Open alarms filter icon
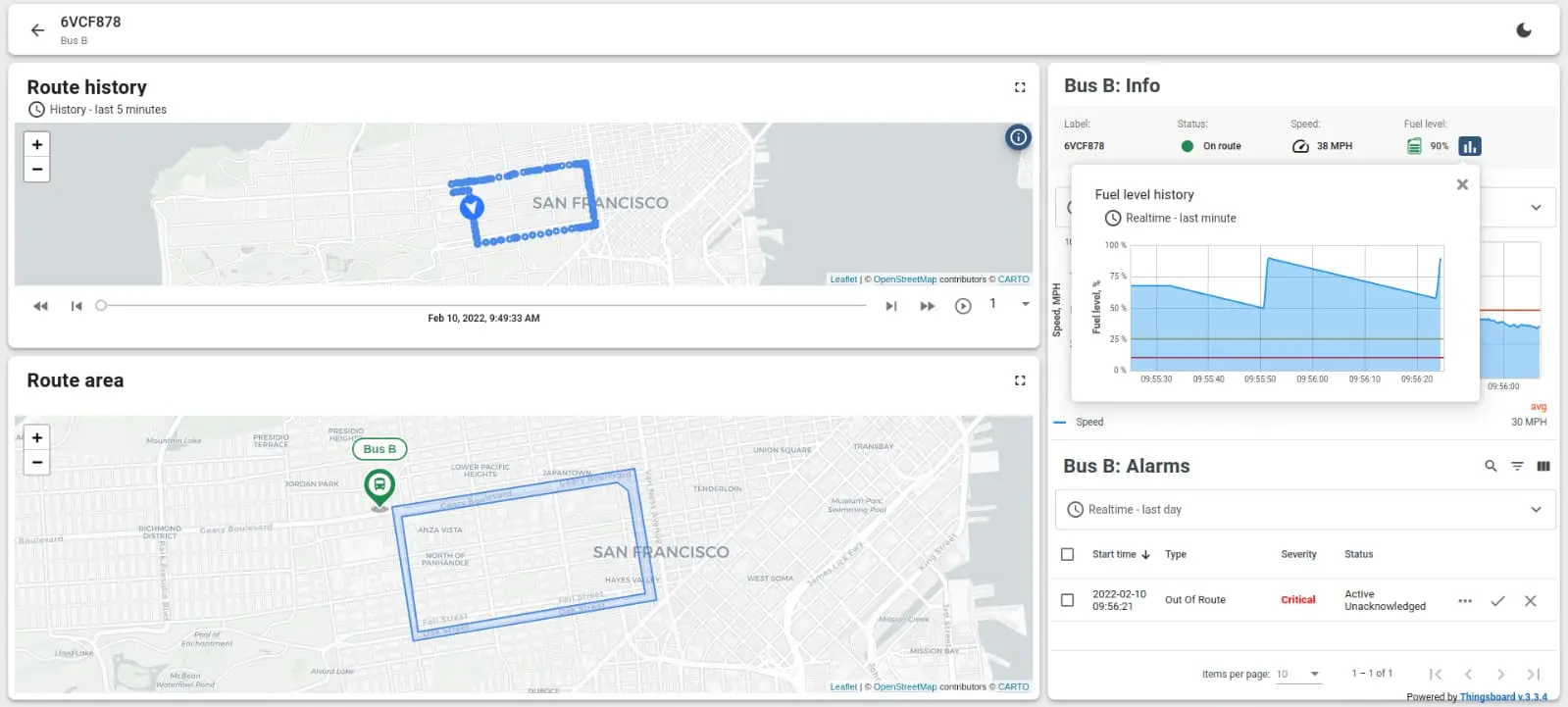Viewport: 1568px width, 707px height. pyautogui.click(x=1517, y=467)
